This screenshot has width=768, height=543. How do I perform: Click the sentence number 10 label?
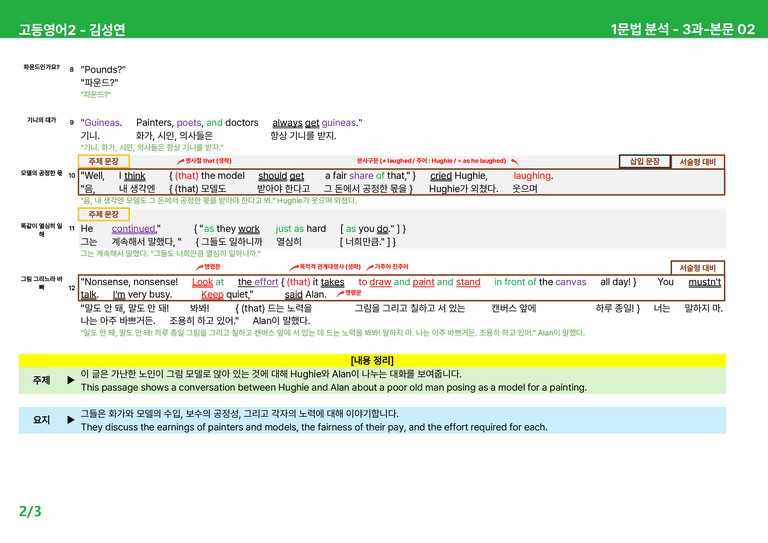coord(72,175)
